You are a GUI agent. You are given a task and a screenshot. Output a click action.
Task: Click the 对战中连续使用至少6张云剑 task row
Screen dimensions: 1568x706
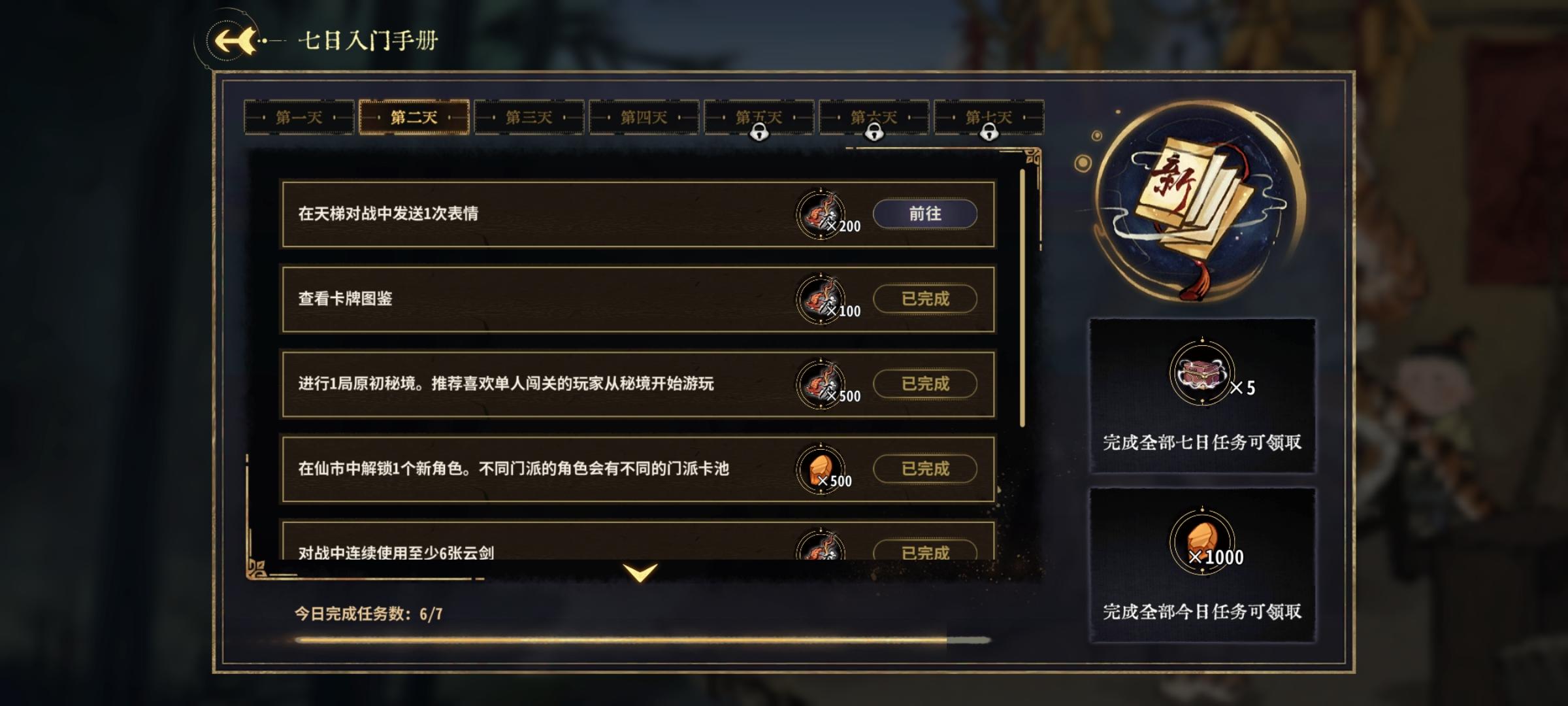[x=638, y=541]
